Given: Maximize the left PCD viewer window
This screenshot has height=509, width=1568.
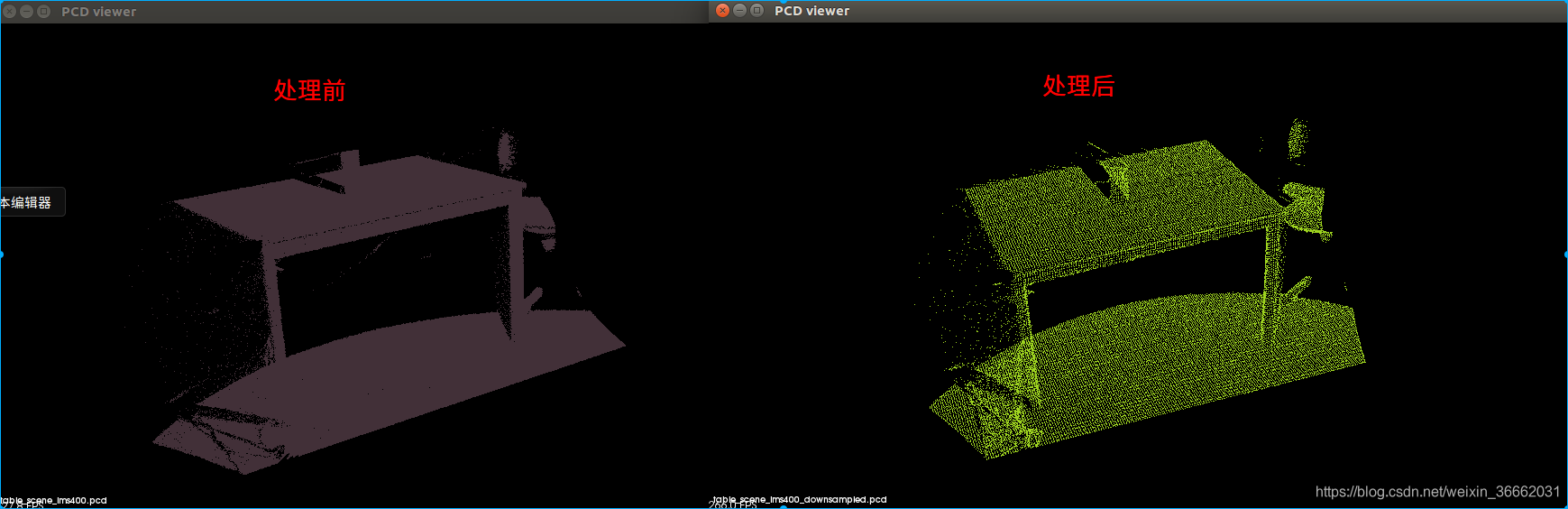Looking at the screenshot, I should click(43, 12).
